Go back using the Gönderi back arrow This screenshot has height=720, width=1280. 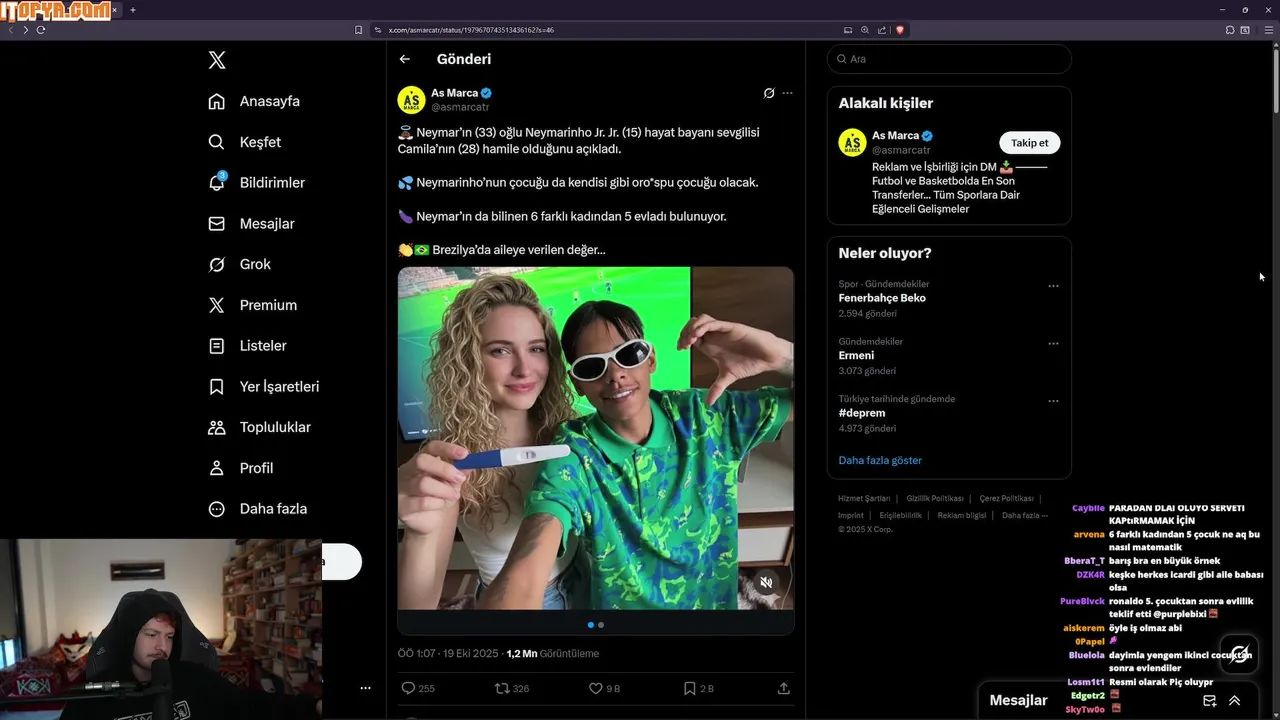405,59
